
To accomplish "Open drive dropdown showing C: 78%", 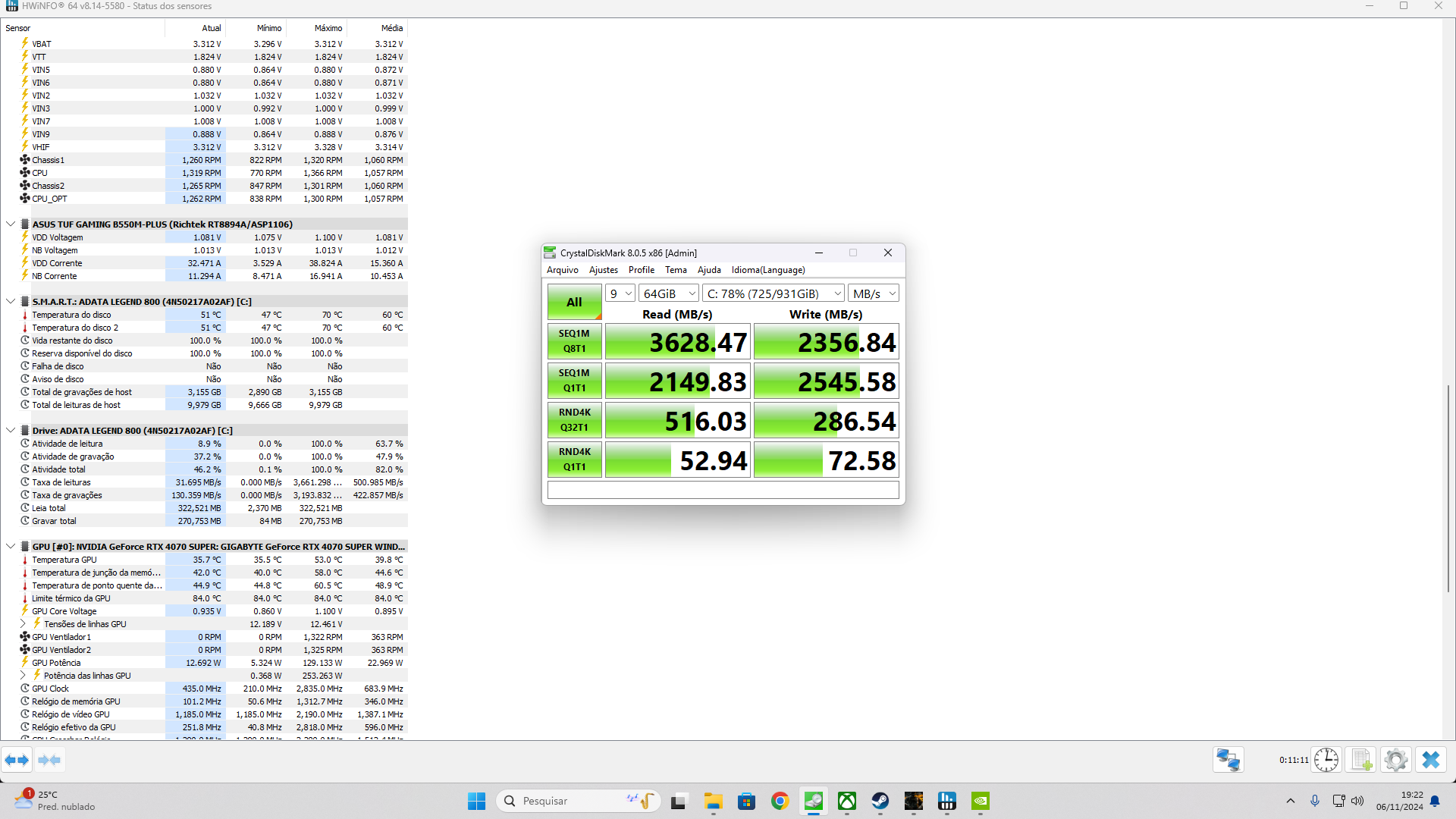I will pos(773,293).
